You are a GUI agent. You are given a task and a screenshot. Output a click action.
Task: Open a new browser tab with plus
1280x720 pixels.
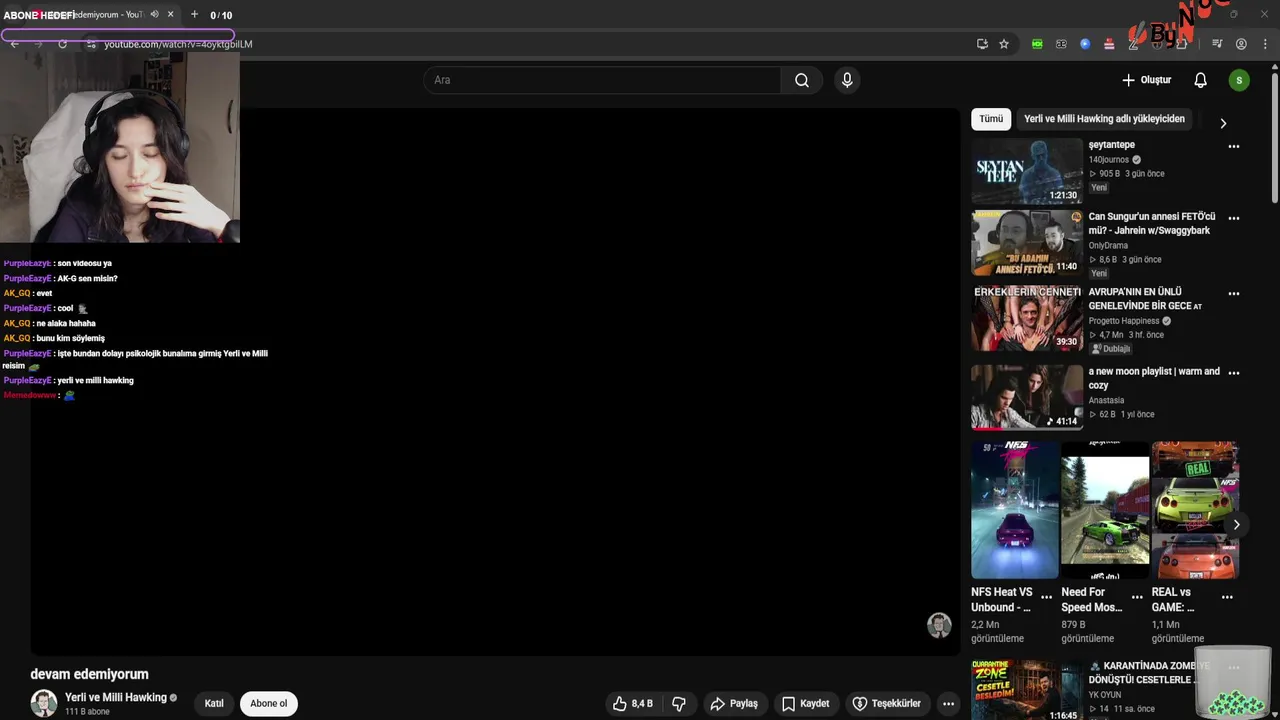coord(194,14)
